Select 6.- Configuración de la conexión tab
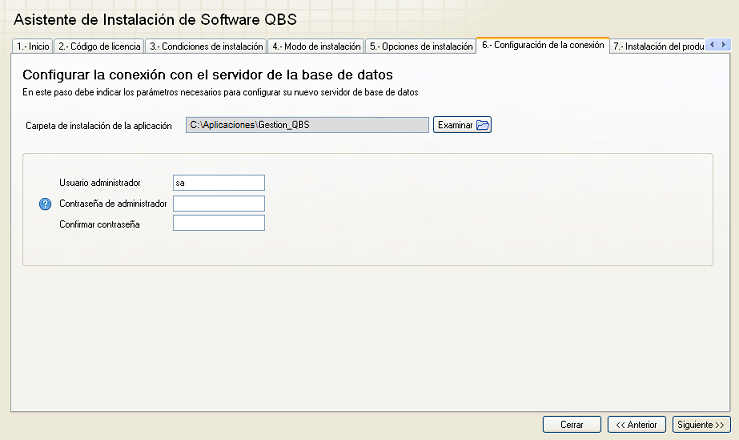The image size is (739, 440). 542,45
